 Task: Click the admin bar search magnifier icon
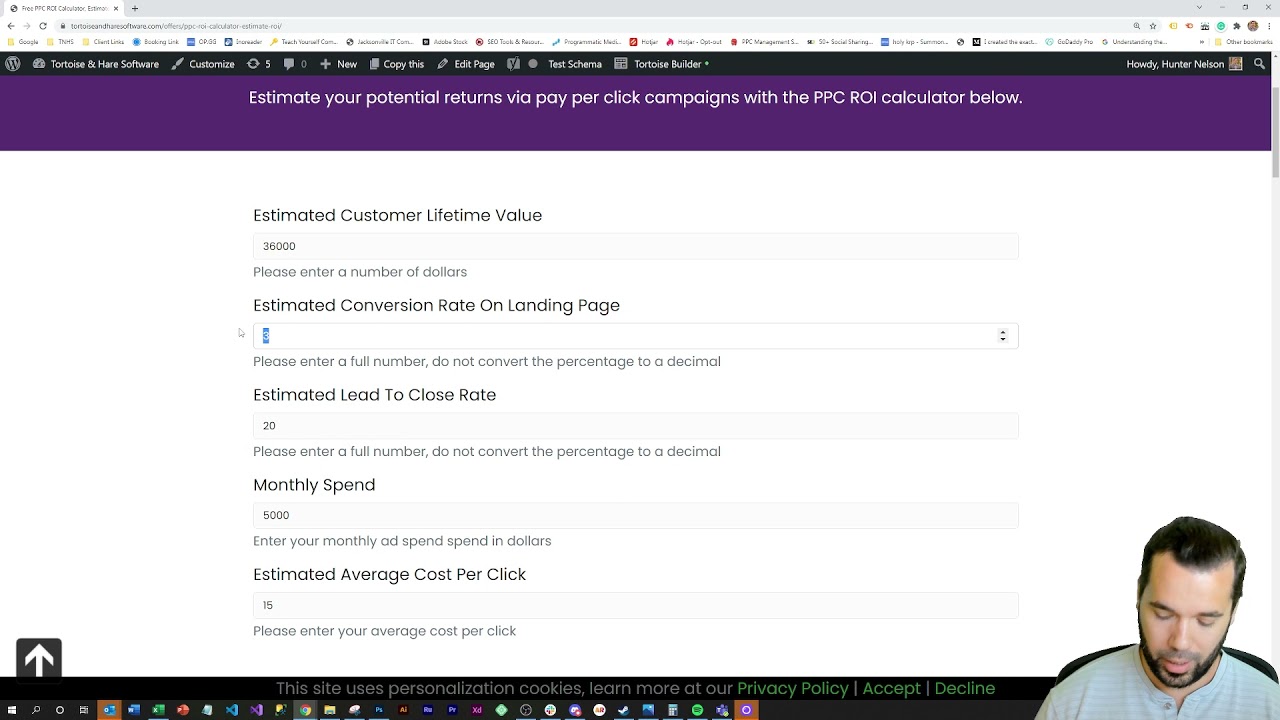pos(1260,64)
